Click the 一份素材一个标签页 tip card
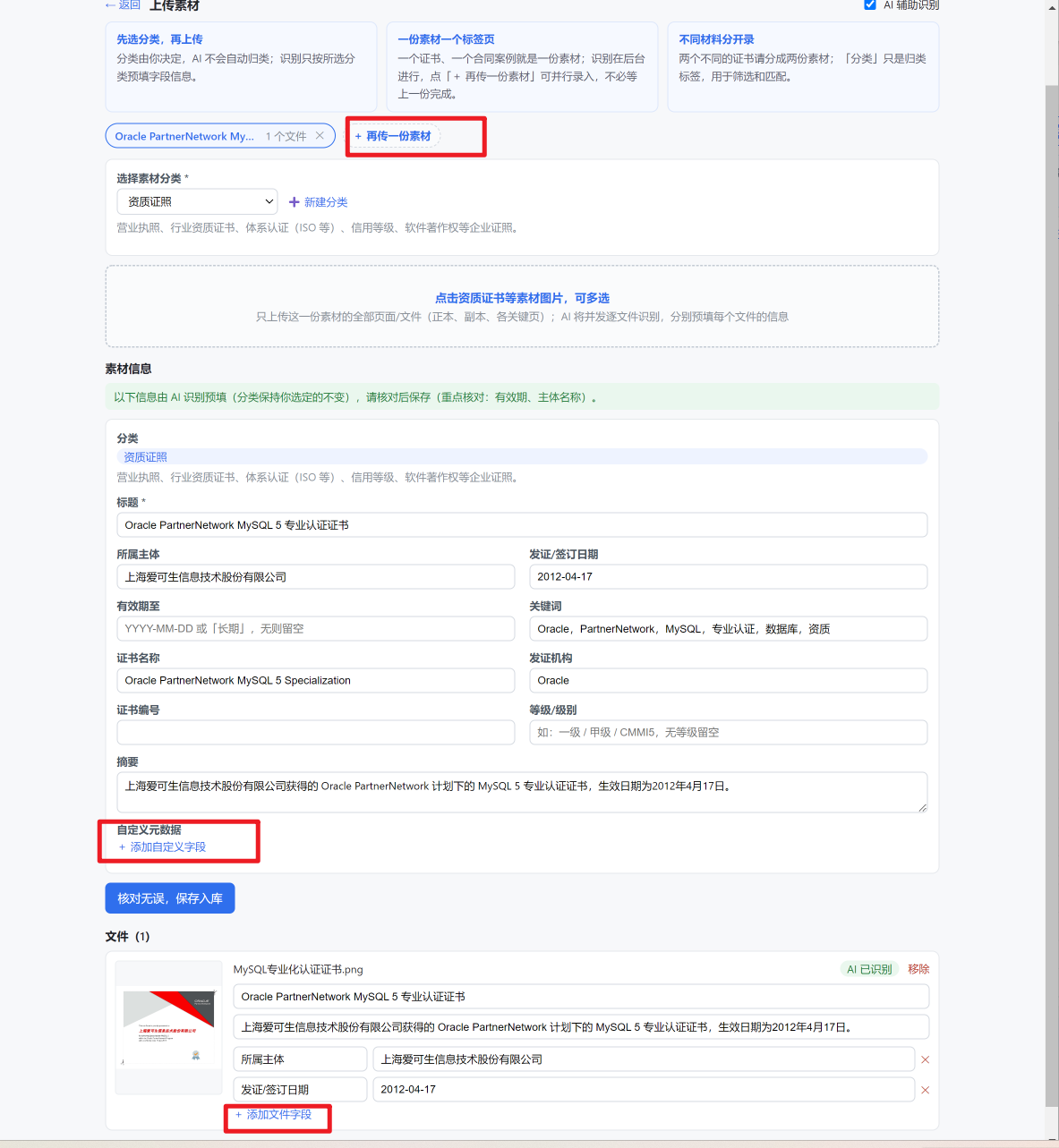1059x1148 pixels. point(522,67)
